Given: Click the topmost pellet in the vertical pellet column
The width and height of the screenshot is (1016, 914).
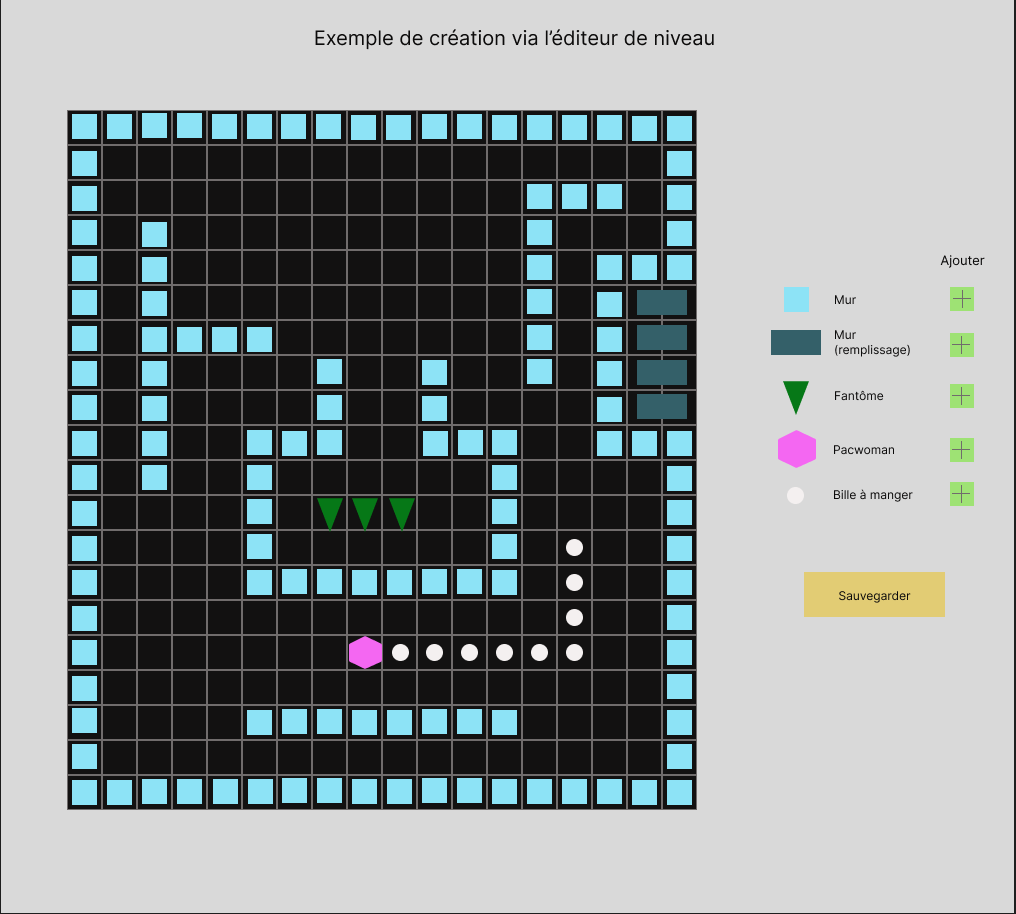Looking at the screenshot, I should pos(574,547).
